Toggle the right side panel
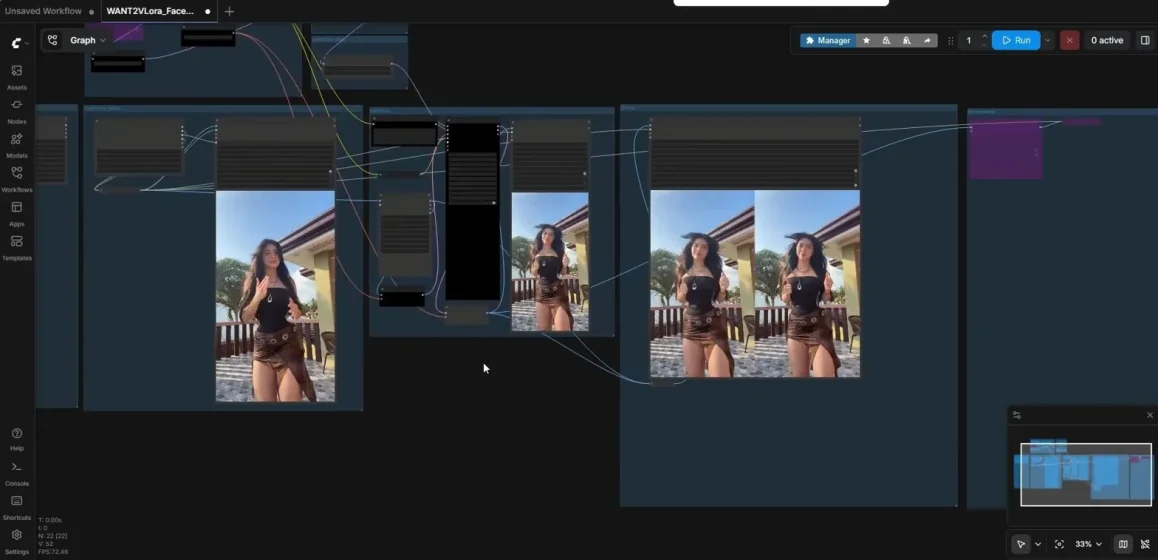This screenshot has height=560, width=1158. coord(1145,41)
